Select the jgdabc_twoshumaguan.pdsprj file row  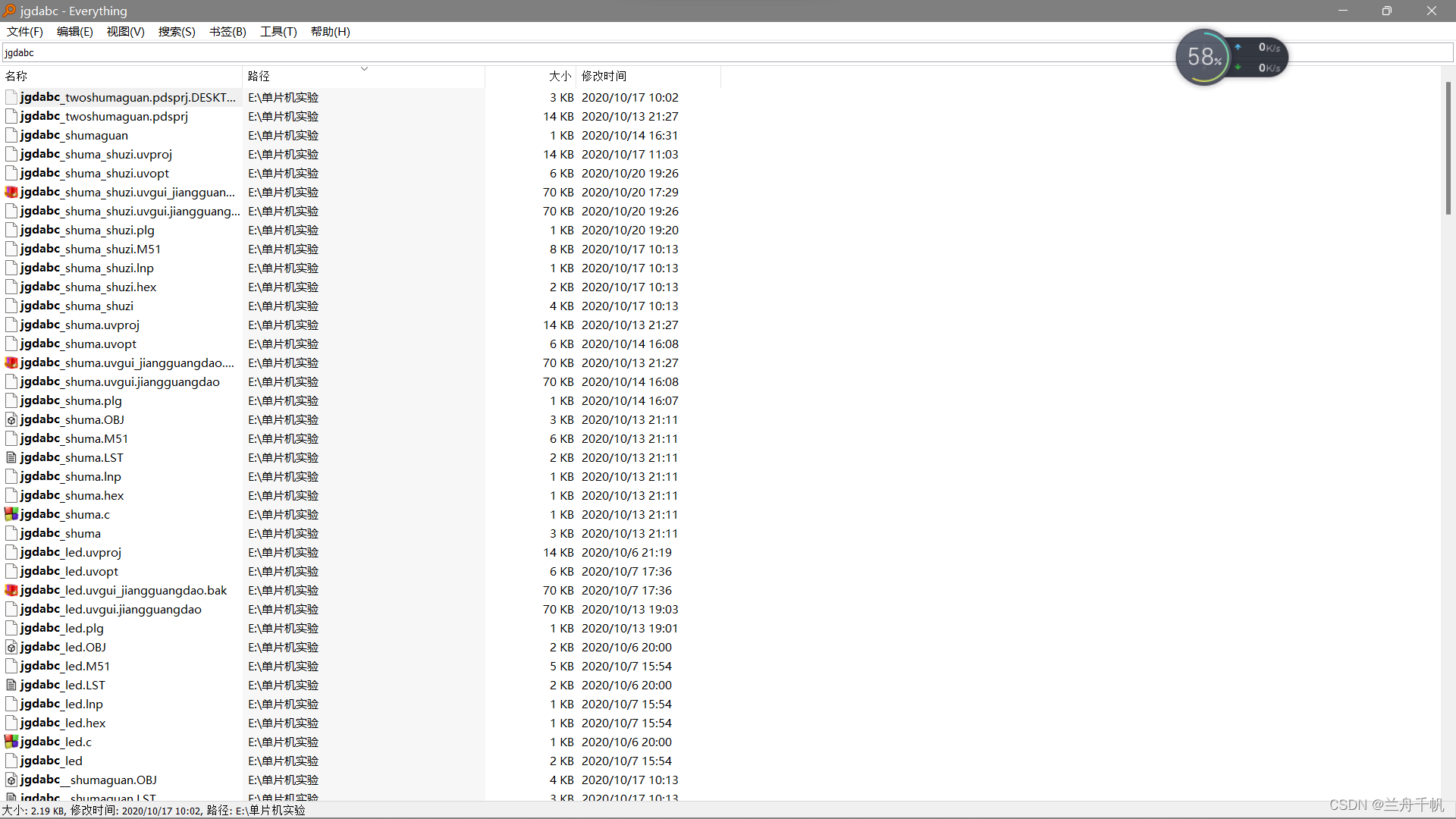(x=104, y=116)
